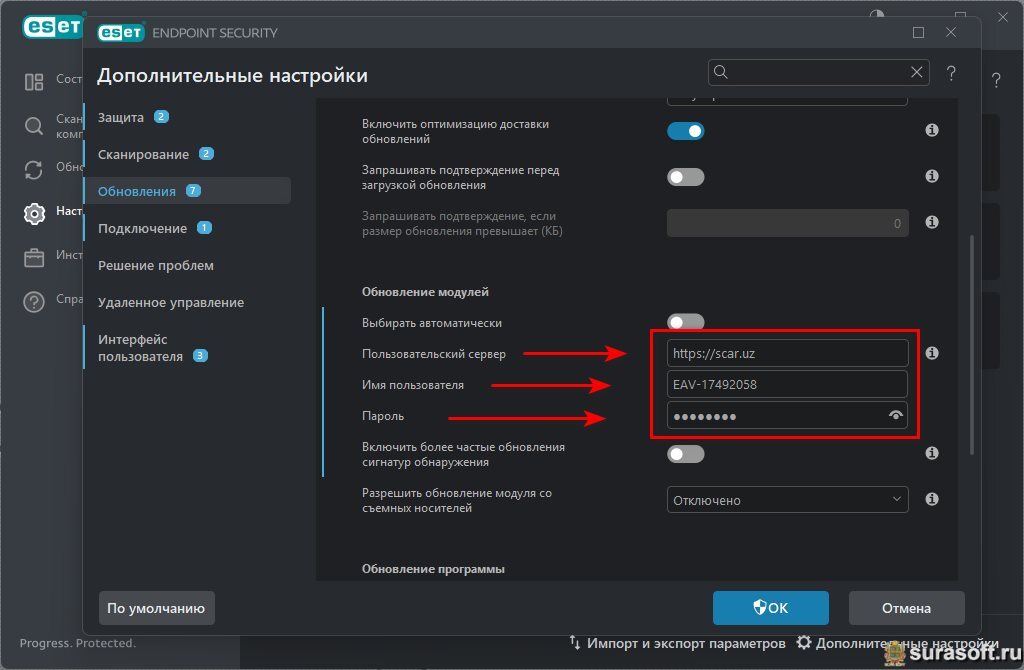Click Импорт и экспорт параметров link
The height and width of the screenshot is (670, 1024).
pos(686,643)
